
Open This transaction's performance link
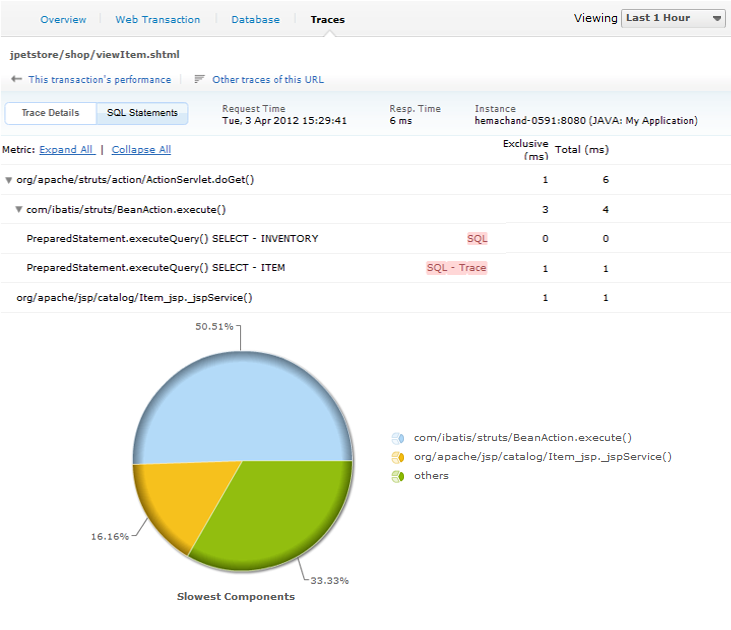click(x=99, y=79)
